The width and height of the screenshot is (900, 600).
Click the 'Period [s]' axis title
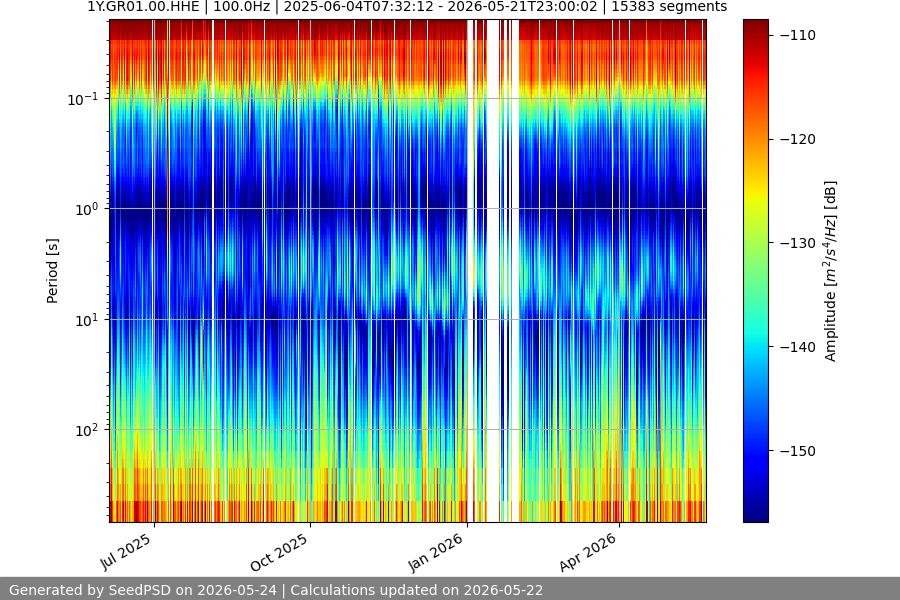click(52, 271)
